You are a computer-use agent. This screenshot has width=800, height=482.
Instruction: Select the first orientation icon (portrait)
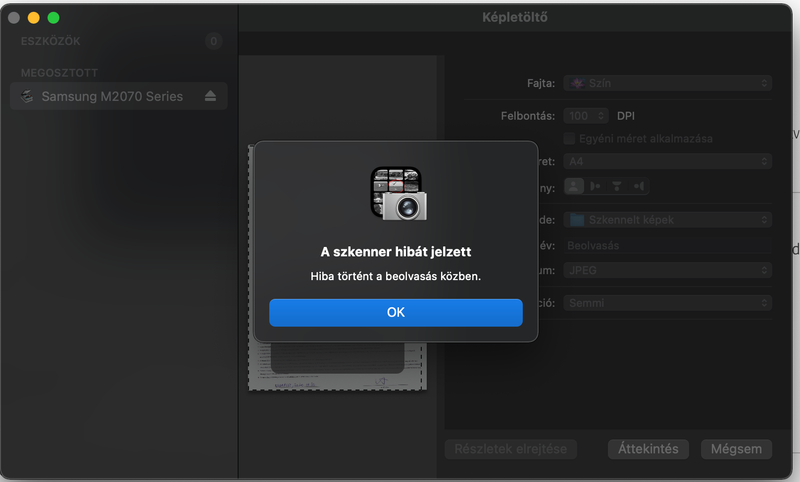pos(574,186)
